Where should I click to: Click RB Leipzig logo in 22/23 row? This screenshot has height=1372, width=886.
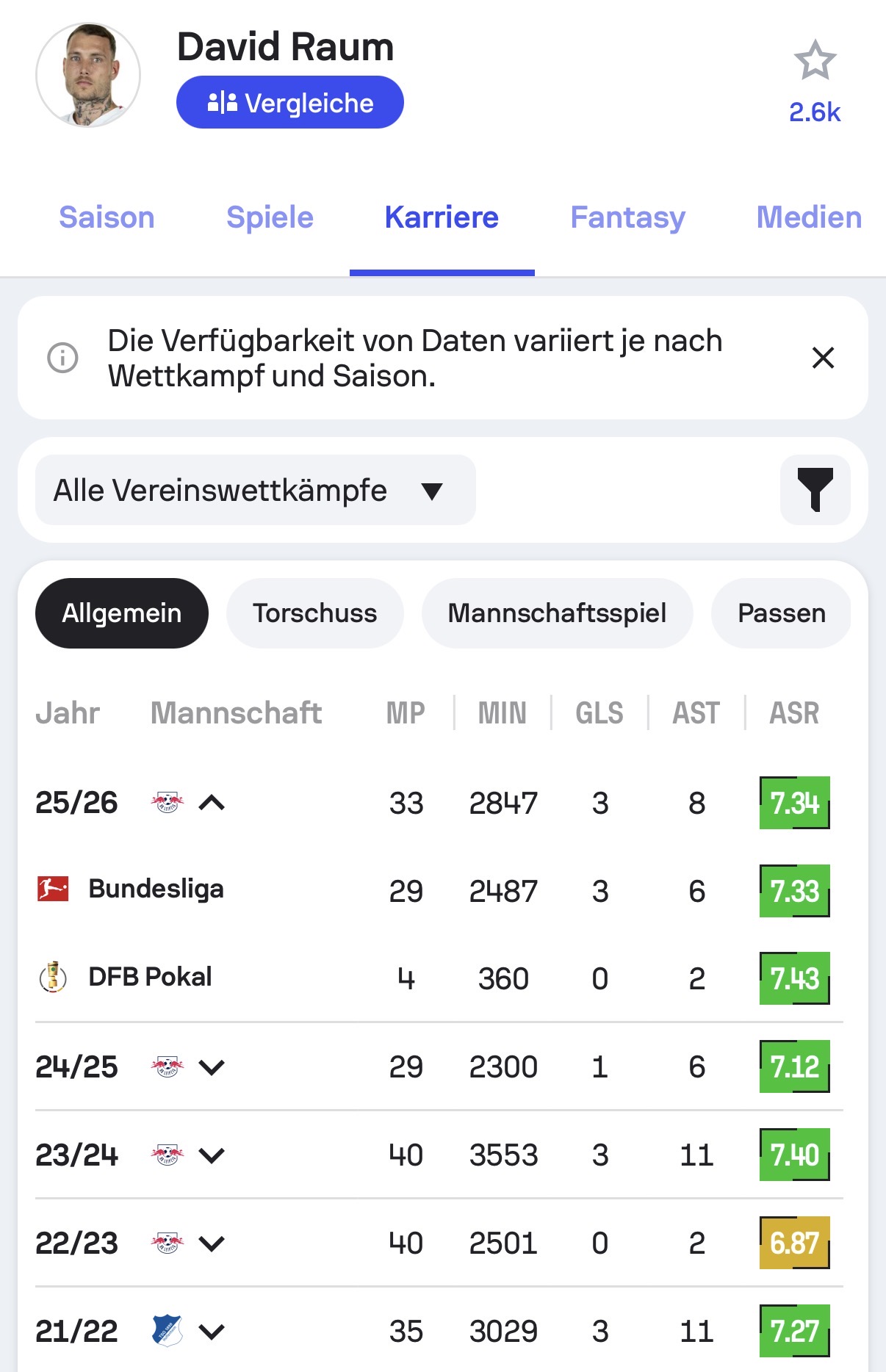point(168,1243)
